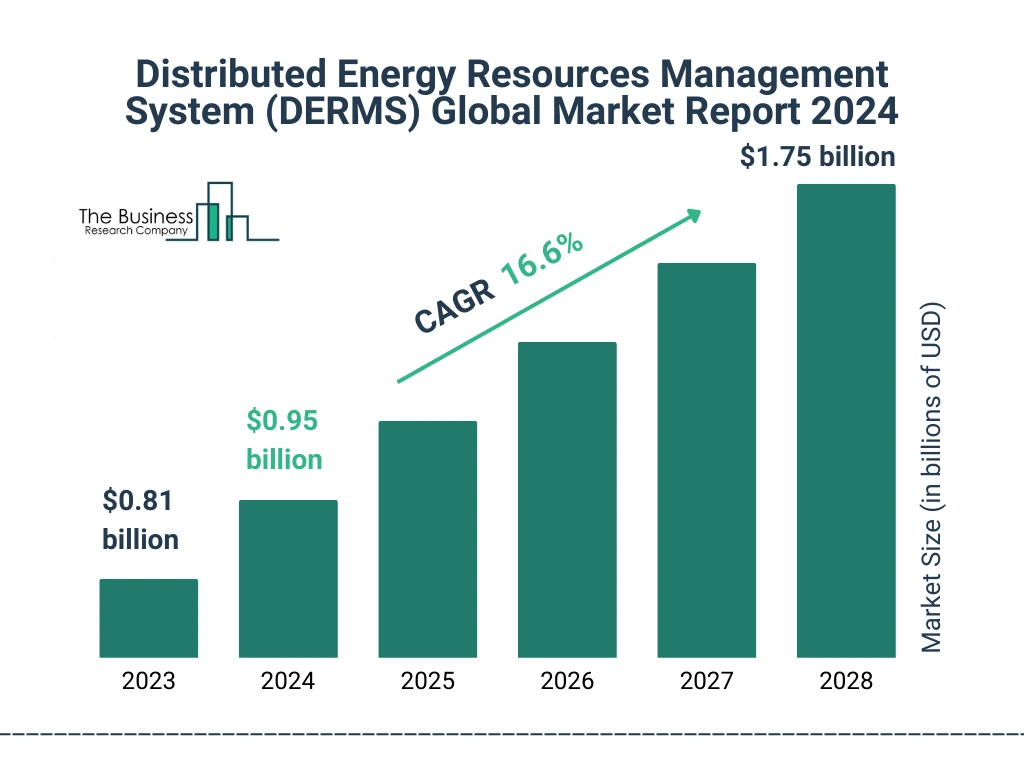
Task: Select the 2027 year label
Action: pos(707,681)
